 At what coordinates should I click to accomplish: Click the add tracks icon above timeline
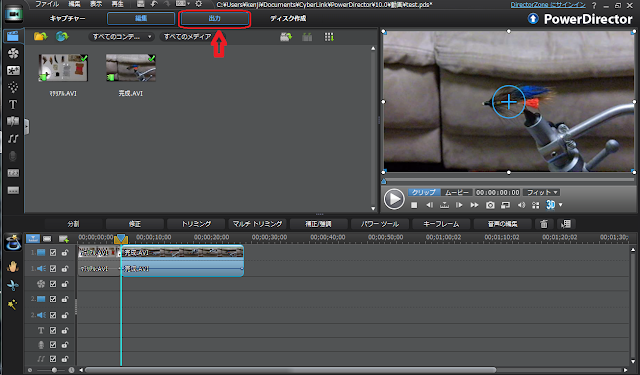[x=64, y=239]
